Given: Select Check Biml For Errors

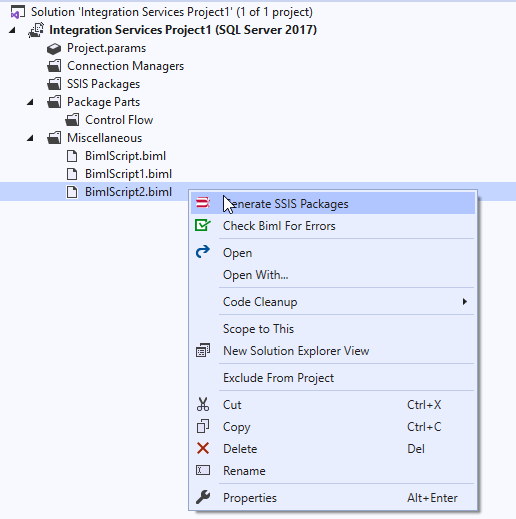Looking at the screenshot, I should point(333,226).
